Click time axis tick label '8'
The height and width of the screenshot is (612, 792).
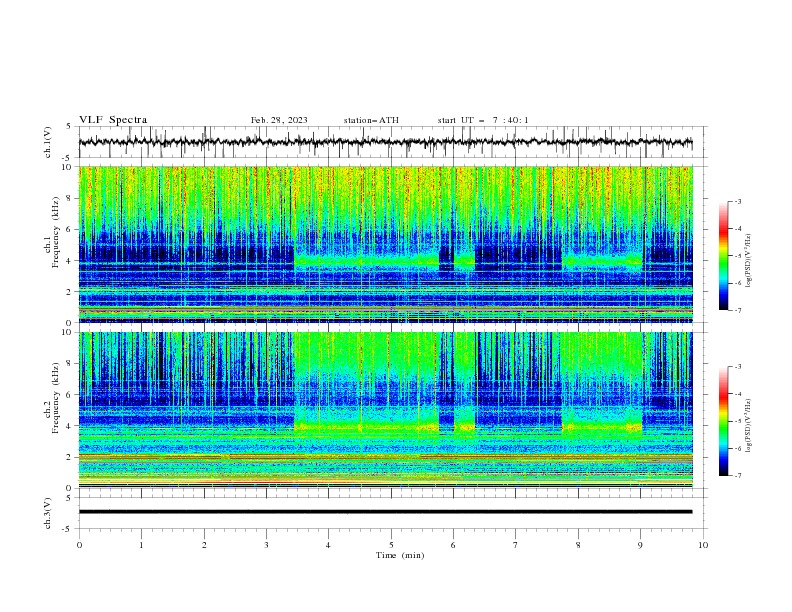[578, 545]
